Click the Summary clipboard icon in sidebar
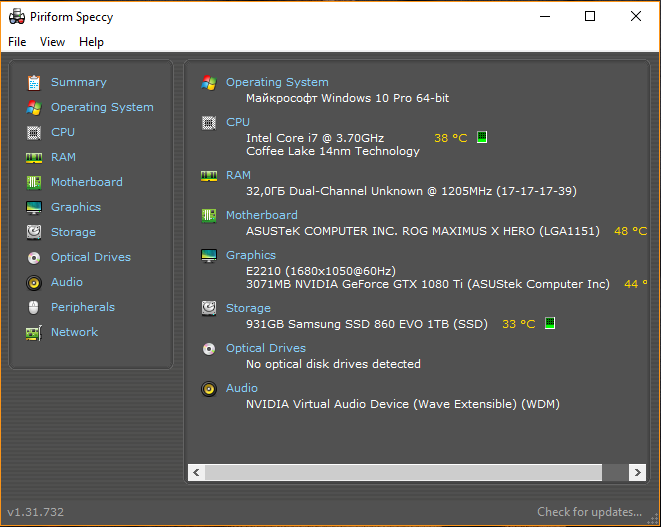 34,83
